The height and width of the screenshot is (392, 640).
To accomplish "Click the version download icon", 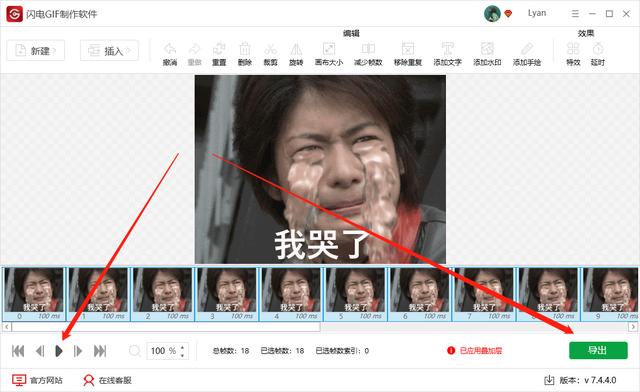I will tap(549, 380).
